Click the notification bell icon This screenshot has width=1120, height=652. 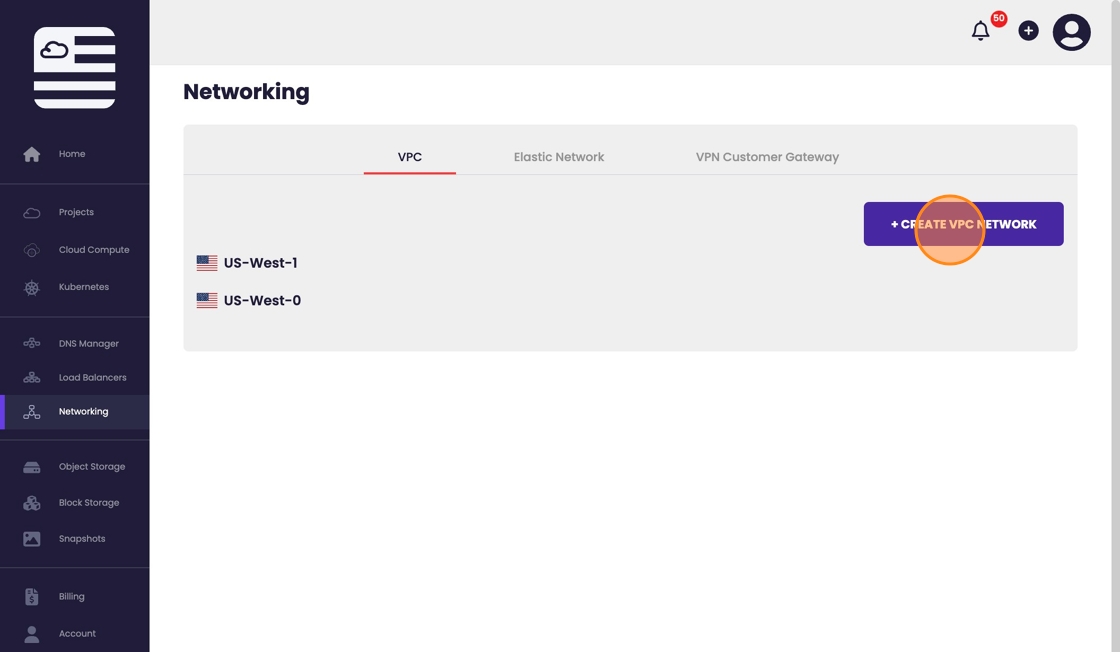tap(980, 31)
